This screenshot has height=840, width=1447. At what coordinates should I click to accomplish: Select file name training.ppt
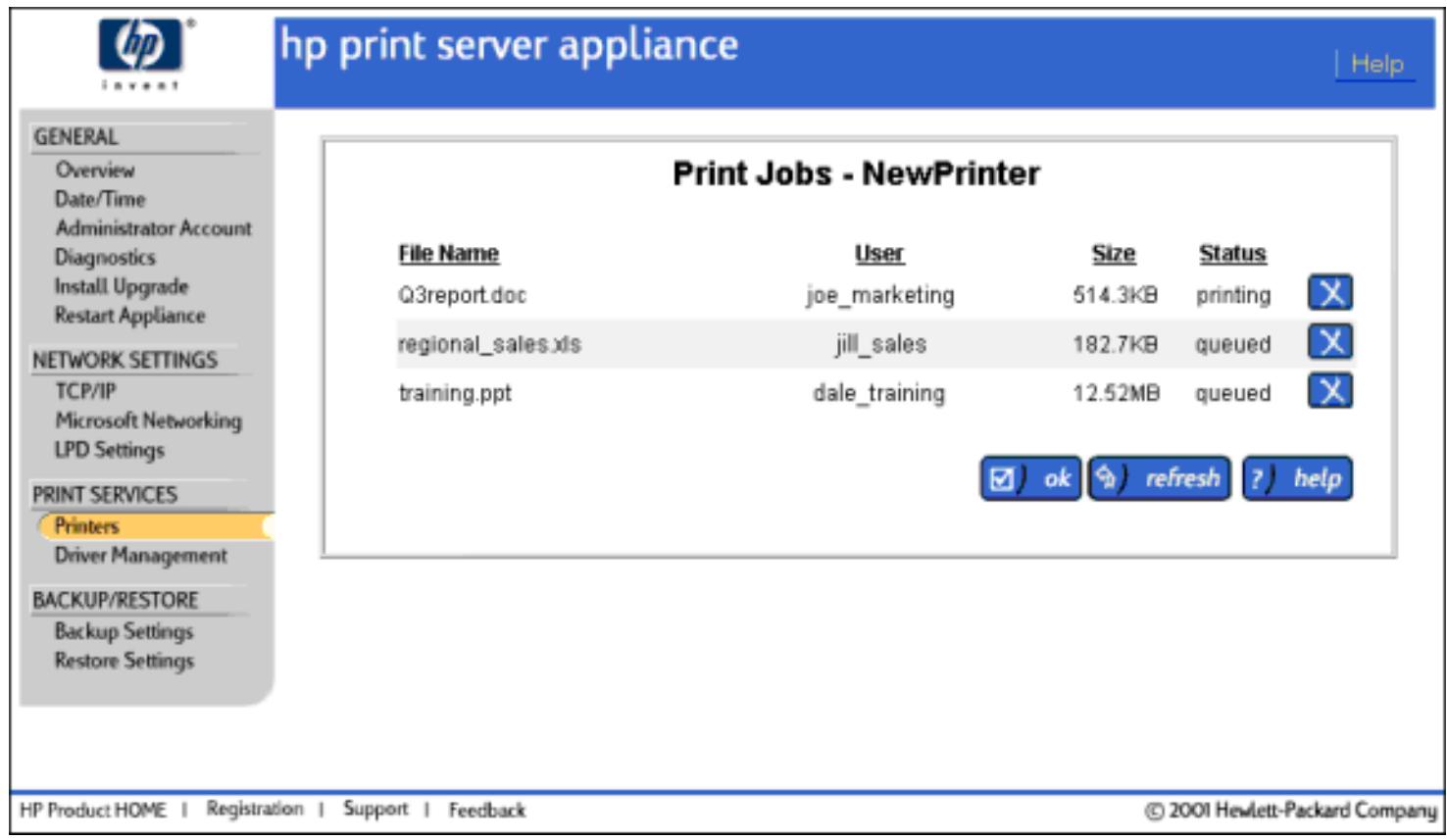pyautogui.click(x=455, y=393)
